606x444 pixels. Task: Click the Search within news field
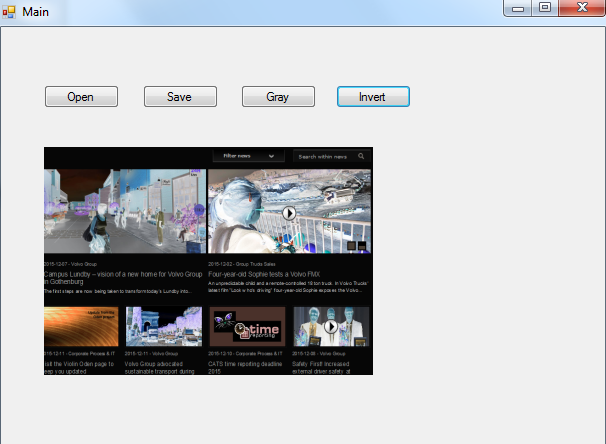click(331, 157)
